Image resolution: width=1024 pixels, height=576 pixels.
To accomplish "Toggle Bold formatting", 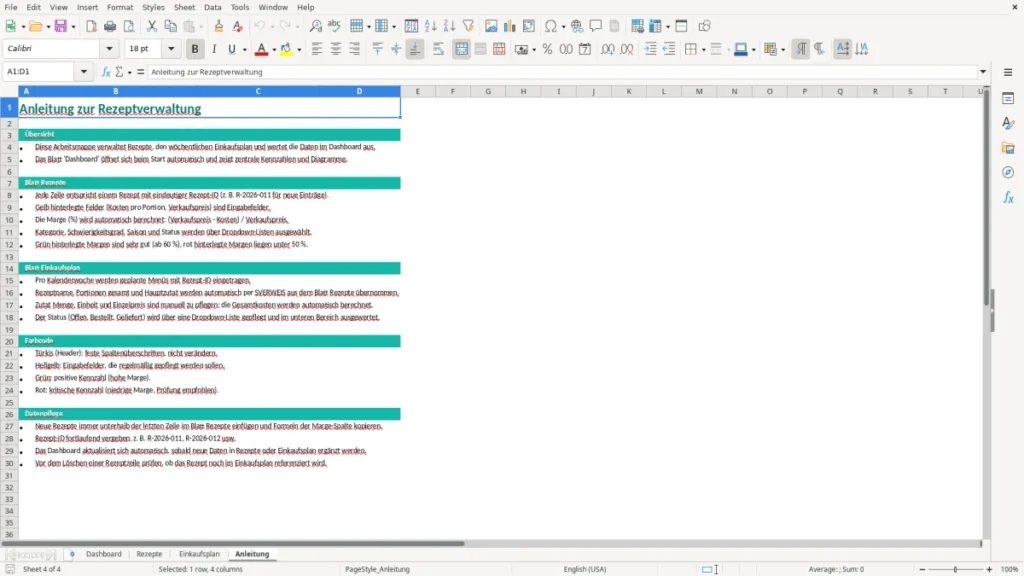I will coord(195,49).
